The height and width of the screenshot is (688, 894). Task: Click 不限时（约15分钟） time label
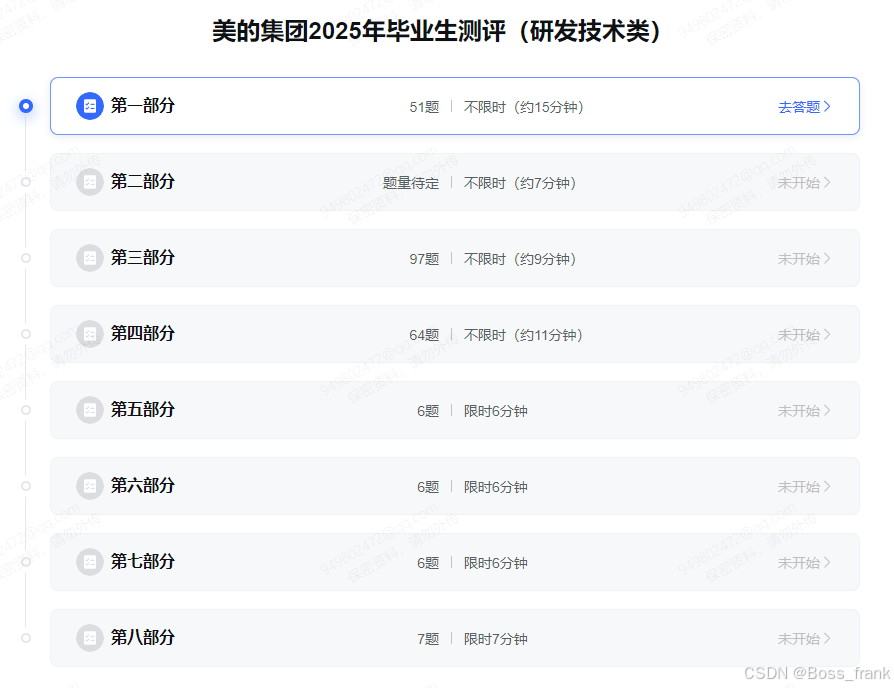point(523,107)
